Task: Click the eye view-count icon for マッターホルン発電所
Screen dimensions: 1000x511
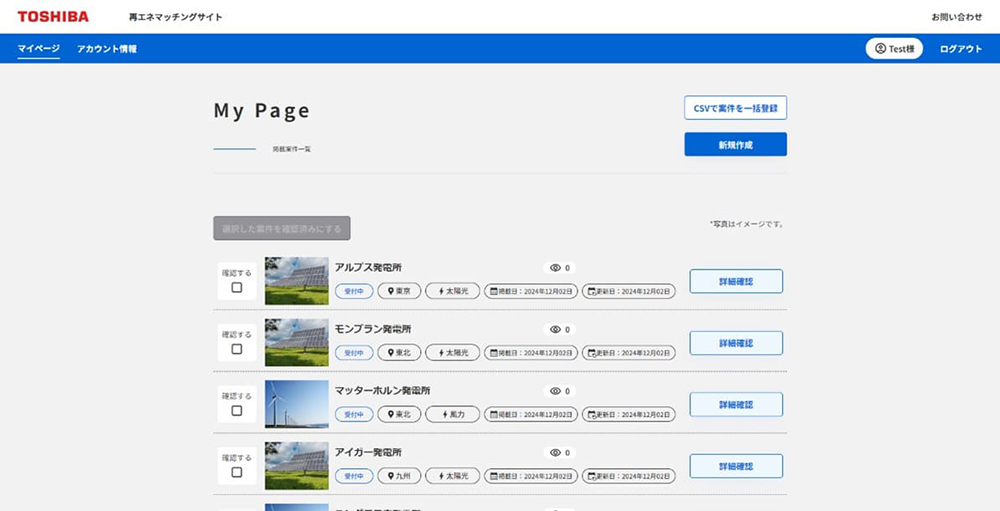Action: 555,391
